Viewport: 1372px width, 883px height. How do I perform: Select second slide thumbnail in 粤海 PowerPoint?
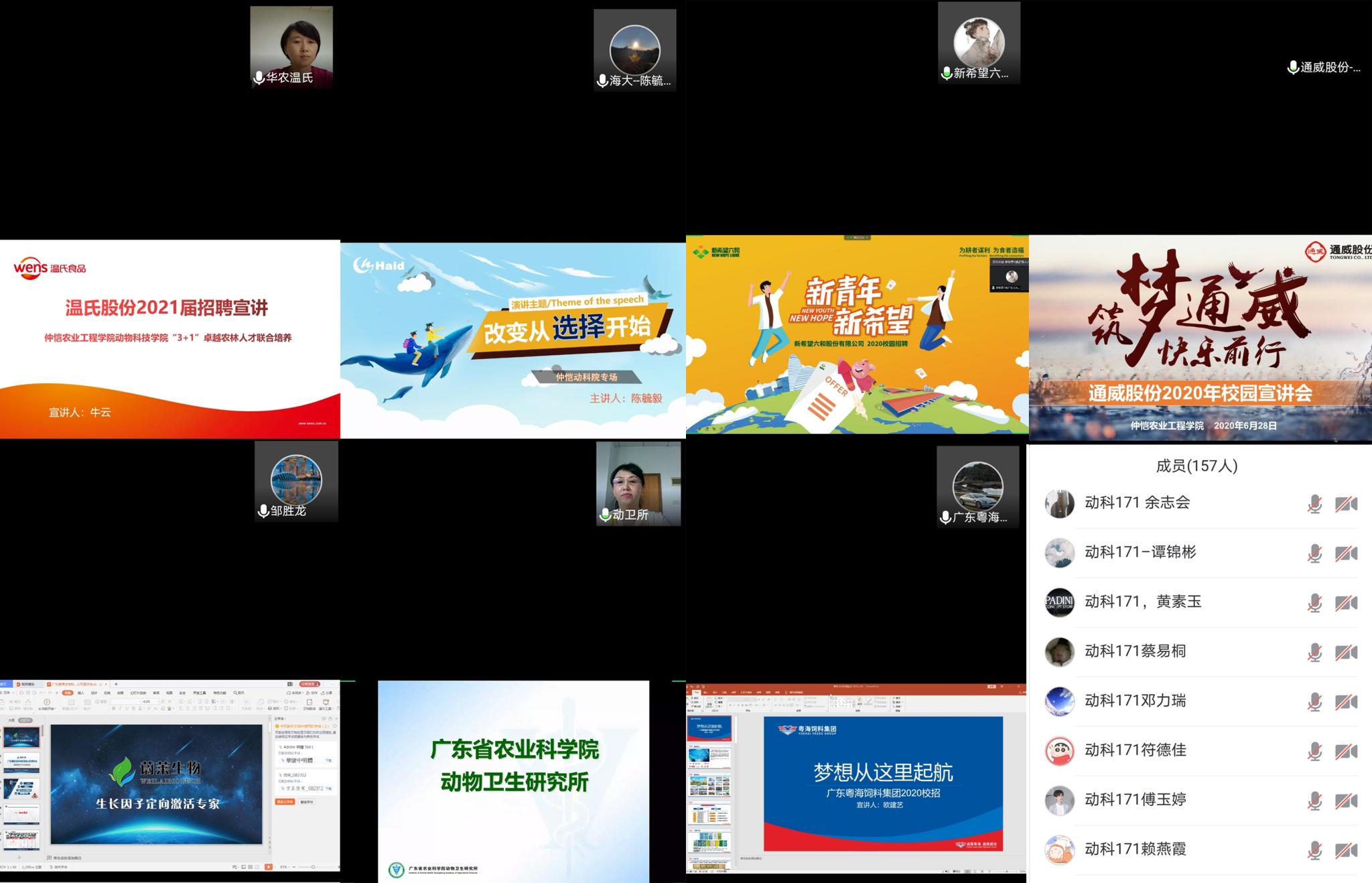(710, 756)
